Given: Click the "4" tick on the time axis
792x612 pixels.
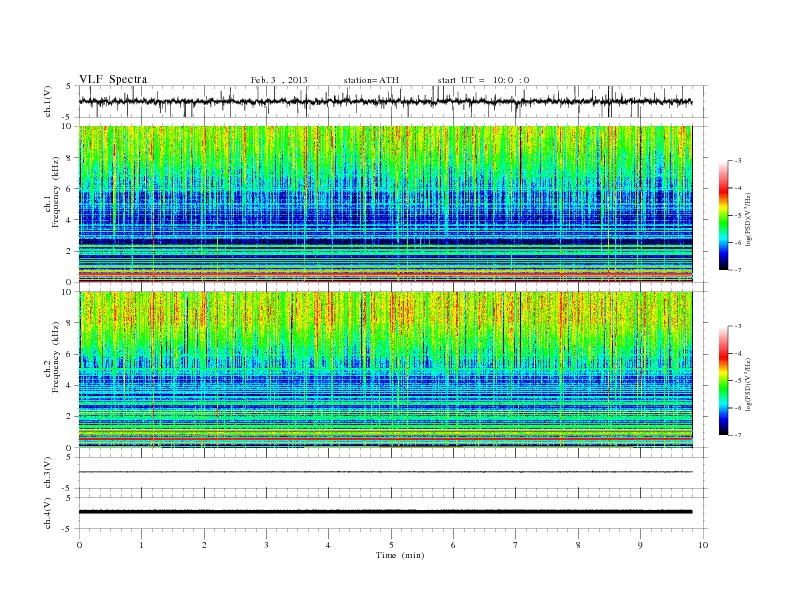Looking at the screenshot, I should coord(328,545).
